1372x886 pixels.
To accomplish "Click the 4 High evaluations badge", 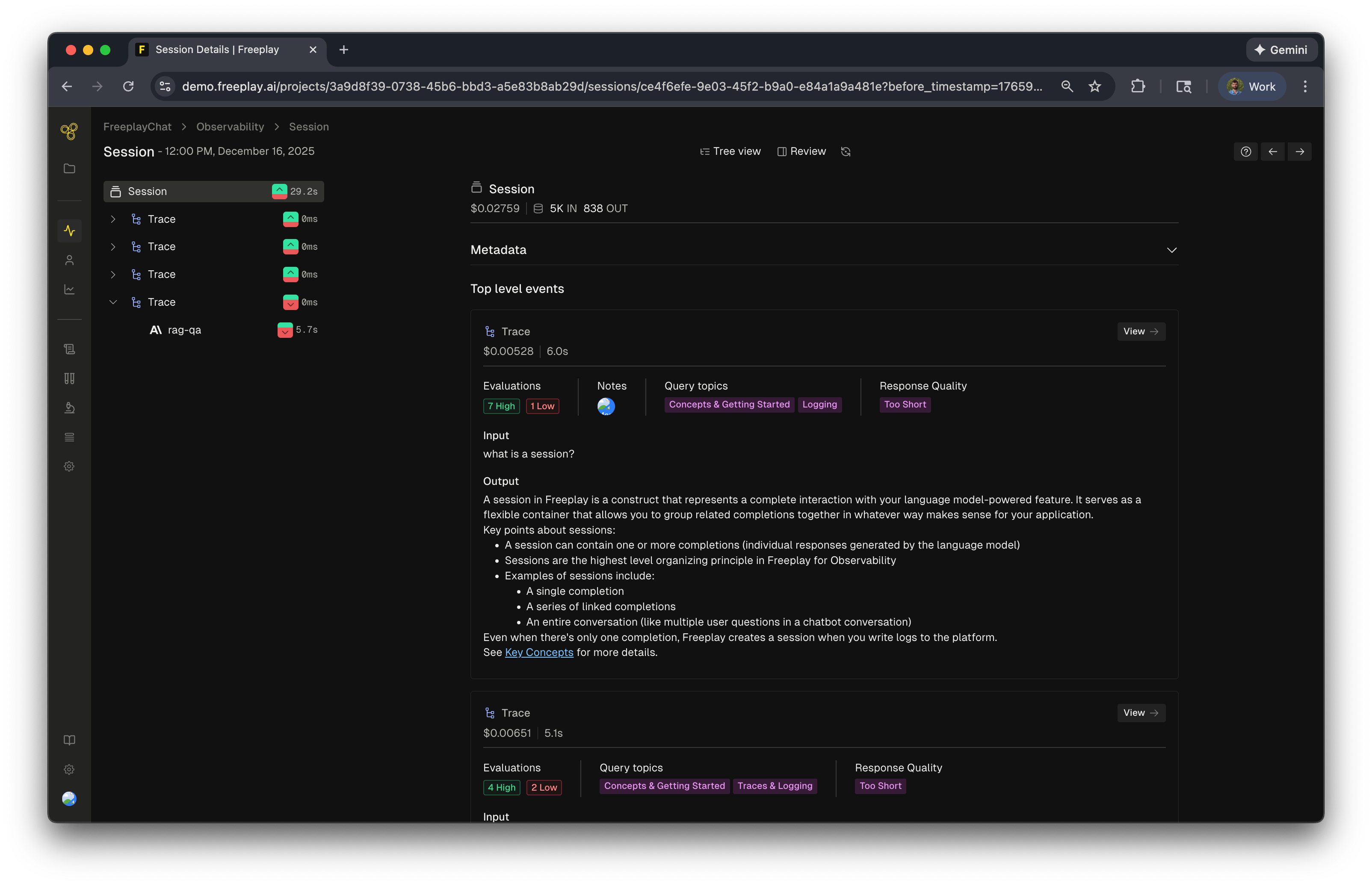I will (502, 788).
